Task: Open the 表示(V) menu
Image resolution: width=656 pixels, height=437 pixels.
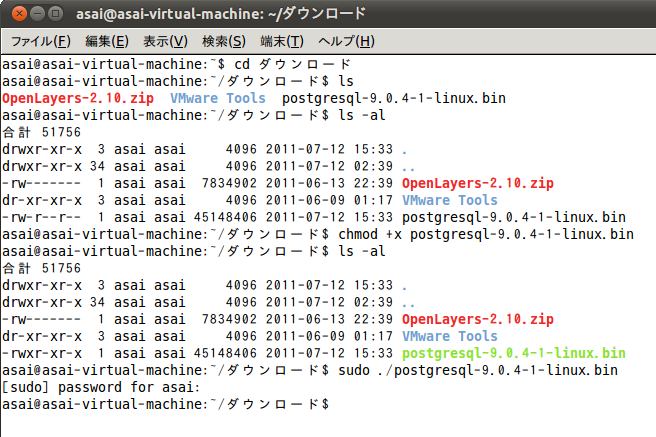Action: (165, 41)
